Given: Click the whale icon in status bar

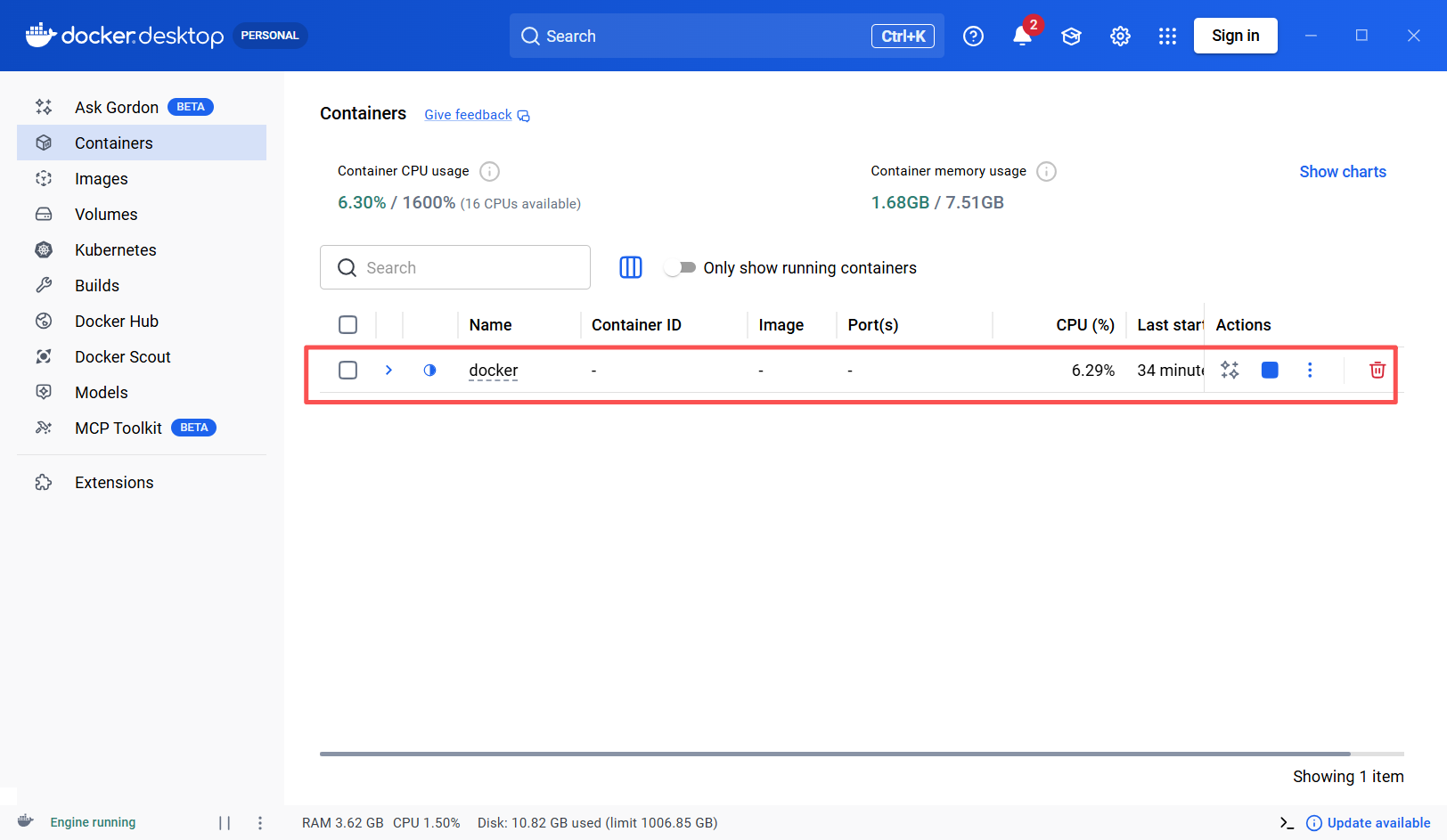Looking at the screenshot, I should pyautogui.click(x=26, y=821).
